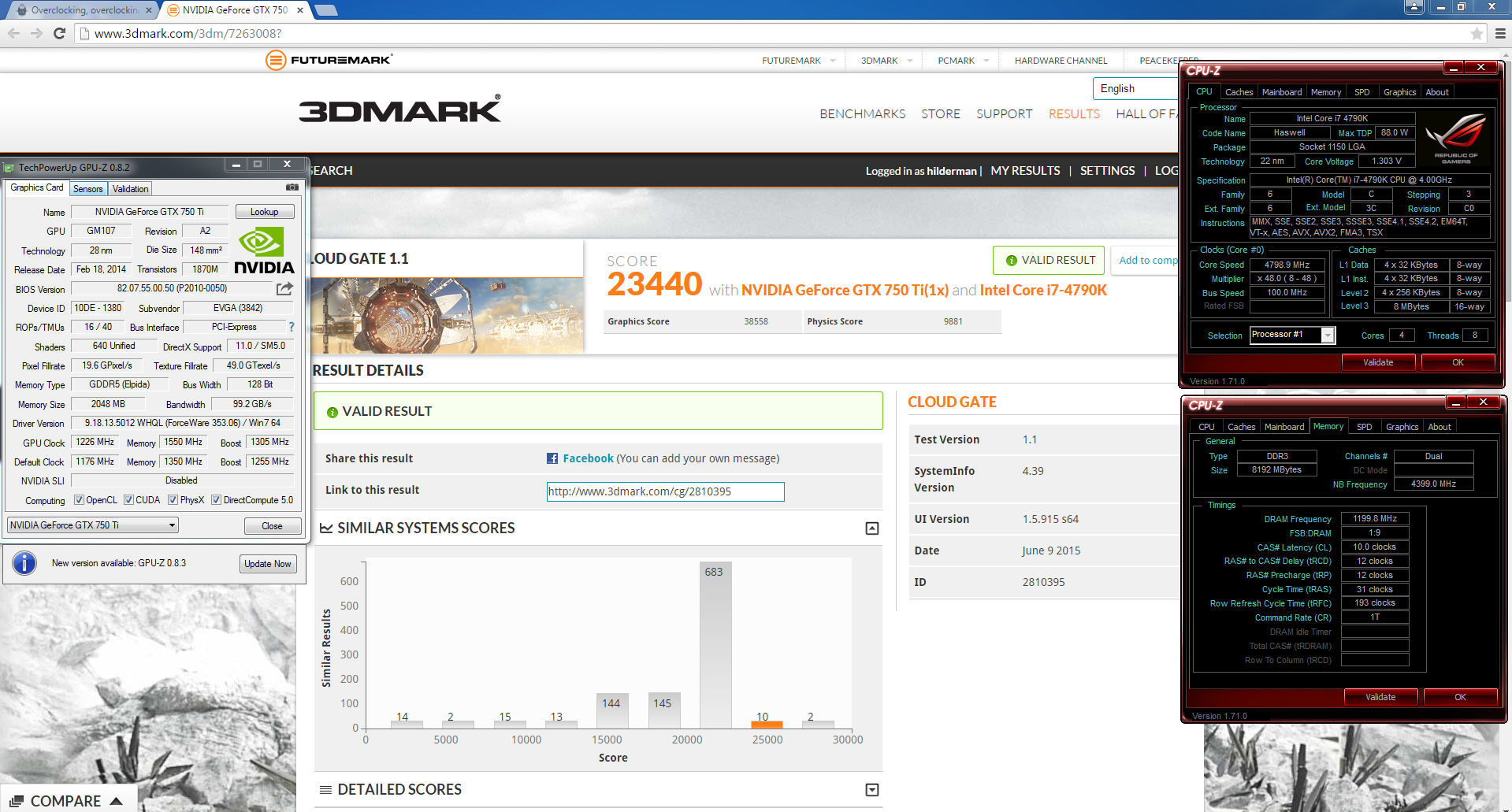Click the Cloud Gate thumbnail image
The image size is (1512, 812).
coord(448,315)
